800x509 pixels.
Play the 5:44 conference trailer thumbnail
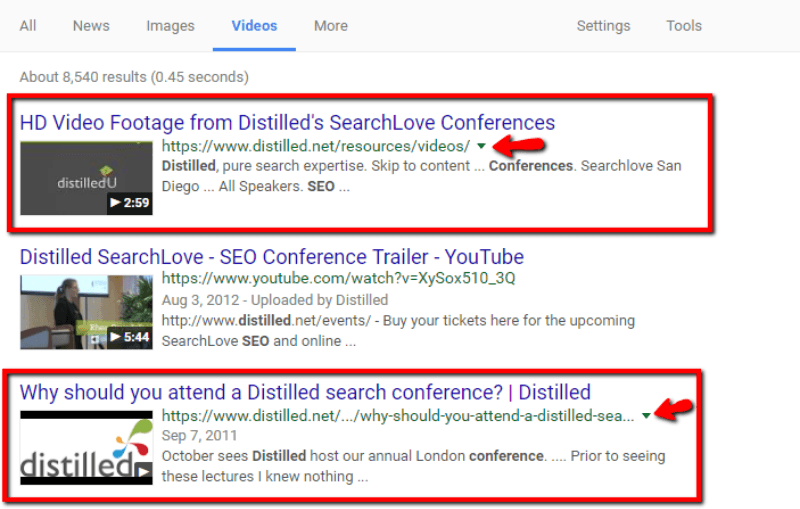(86, 312)
